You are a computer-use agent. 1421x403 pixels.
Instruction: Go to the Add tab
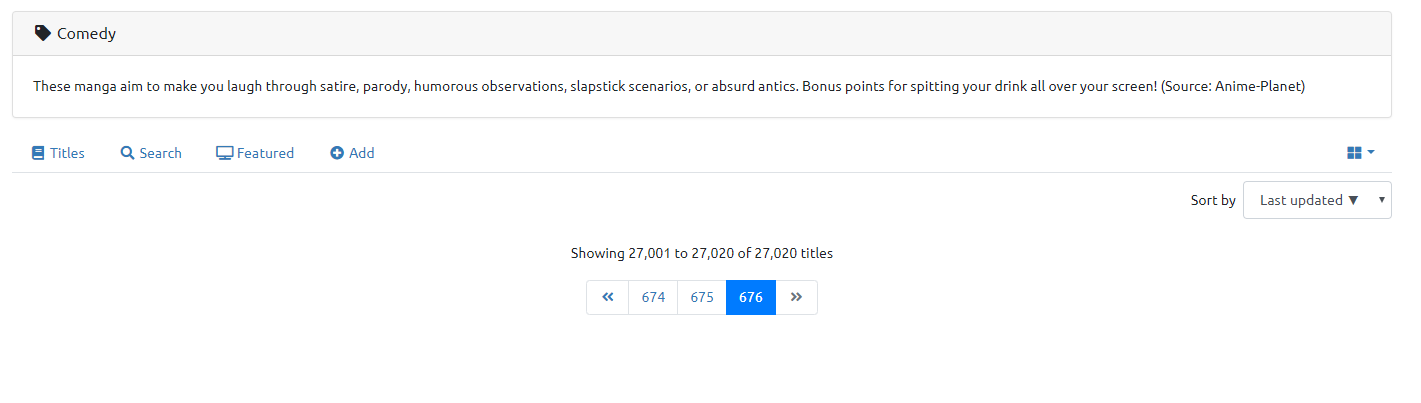coord(361,153)
